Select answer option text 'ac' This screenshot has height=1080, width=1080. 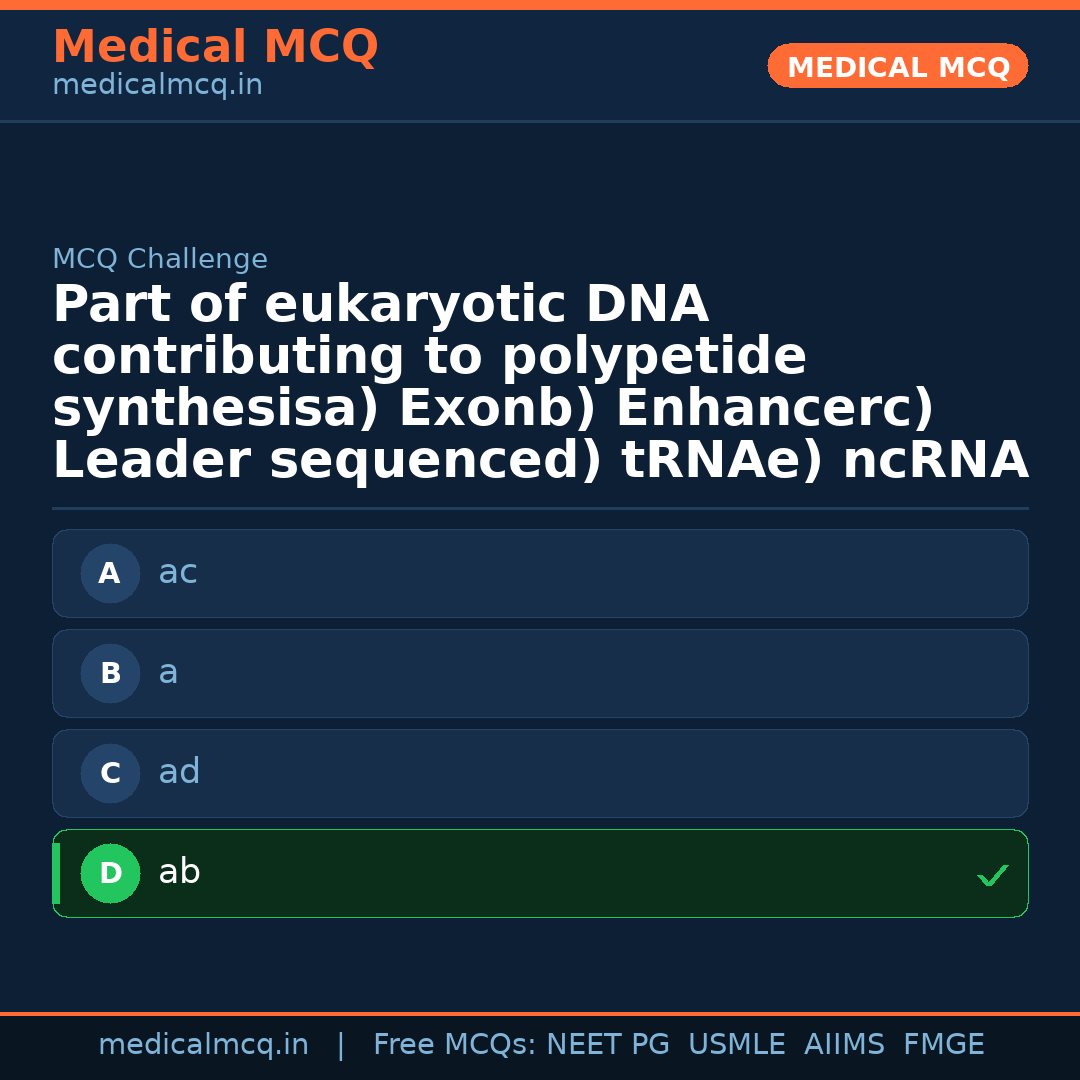(x=178, y=573)
